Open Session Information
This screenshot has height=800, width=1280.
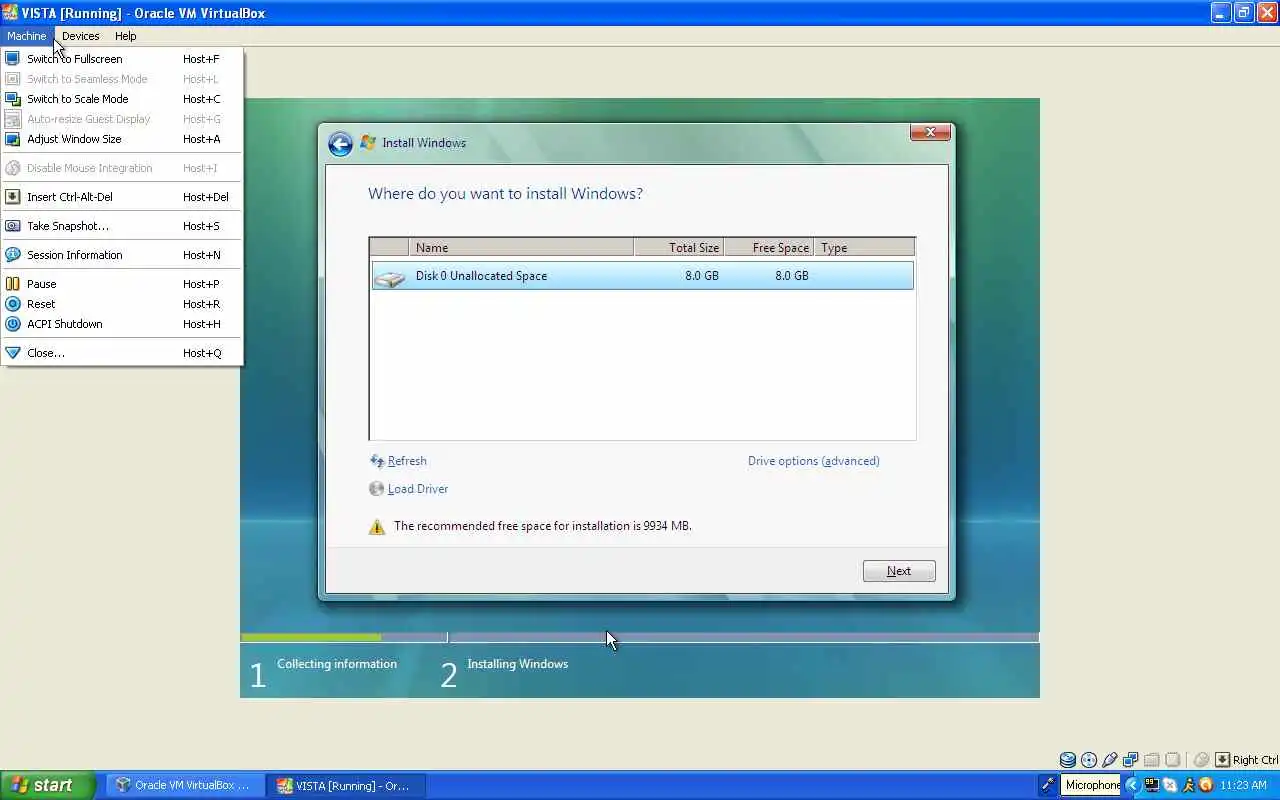tap(121, 255)
